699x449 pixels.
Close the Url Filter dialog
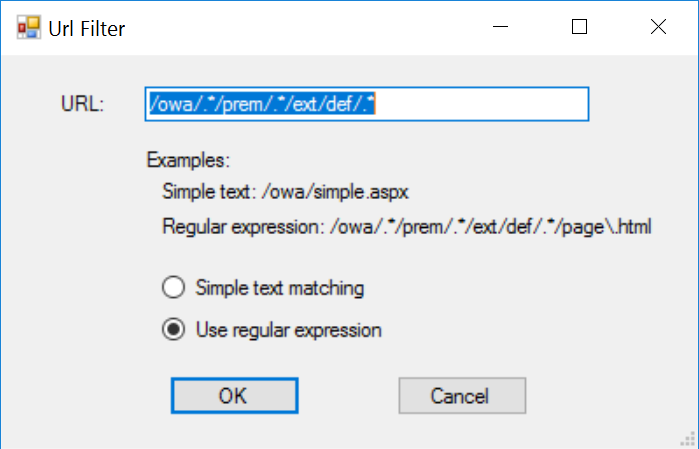(658, 28)
